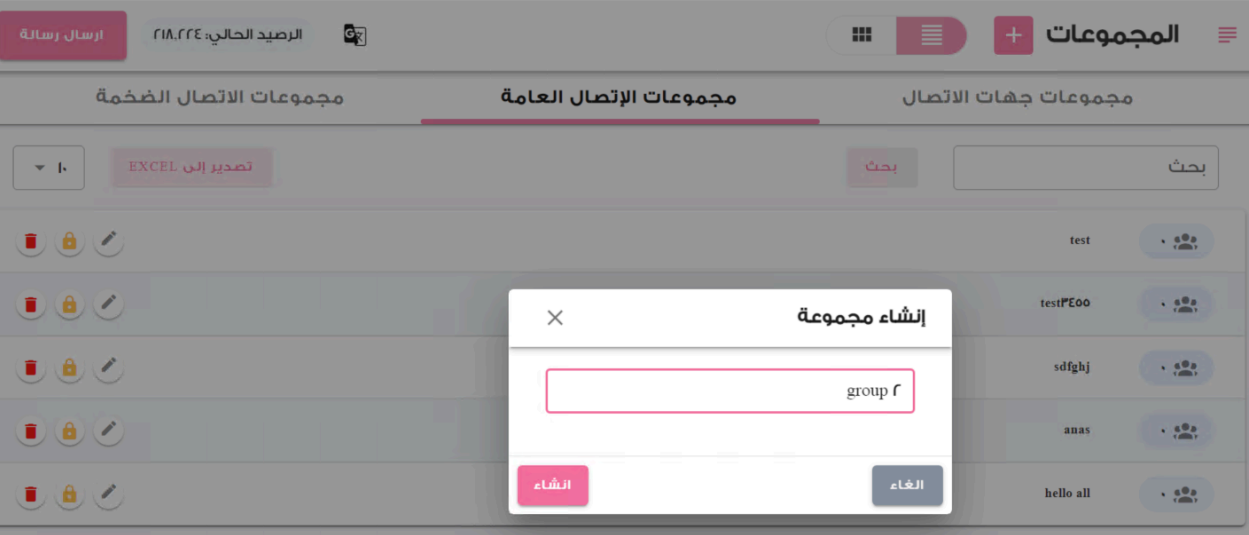Open the مجموعات جهات الاتصال tab
Viewport: 1249px width, 535px height.
click(1018, 98)
